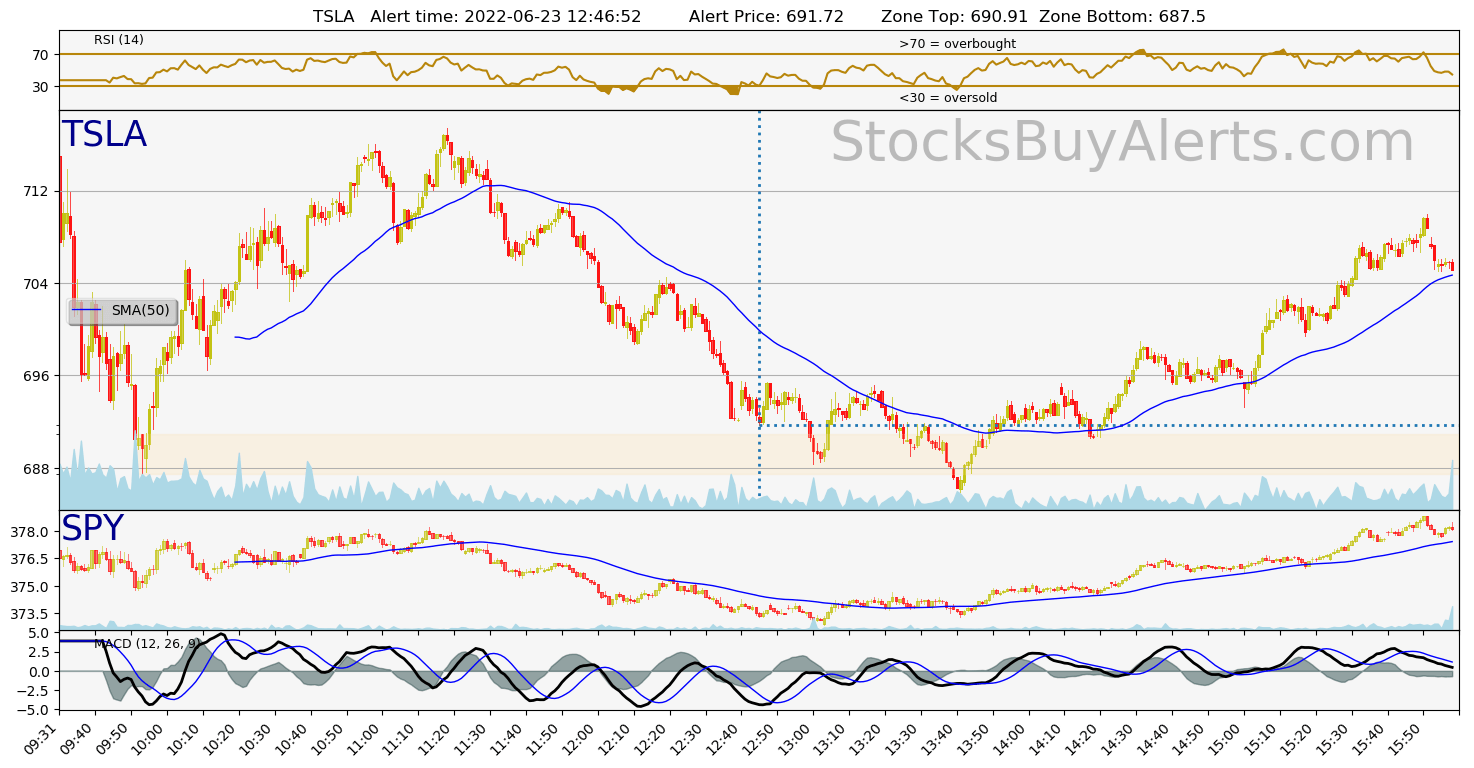Viewport: 1474px width, 768px height.
Task: Click the 'Alert Price: 691.72' title text
Action: click(x=766, y=17)
